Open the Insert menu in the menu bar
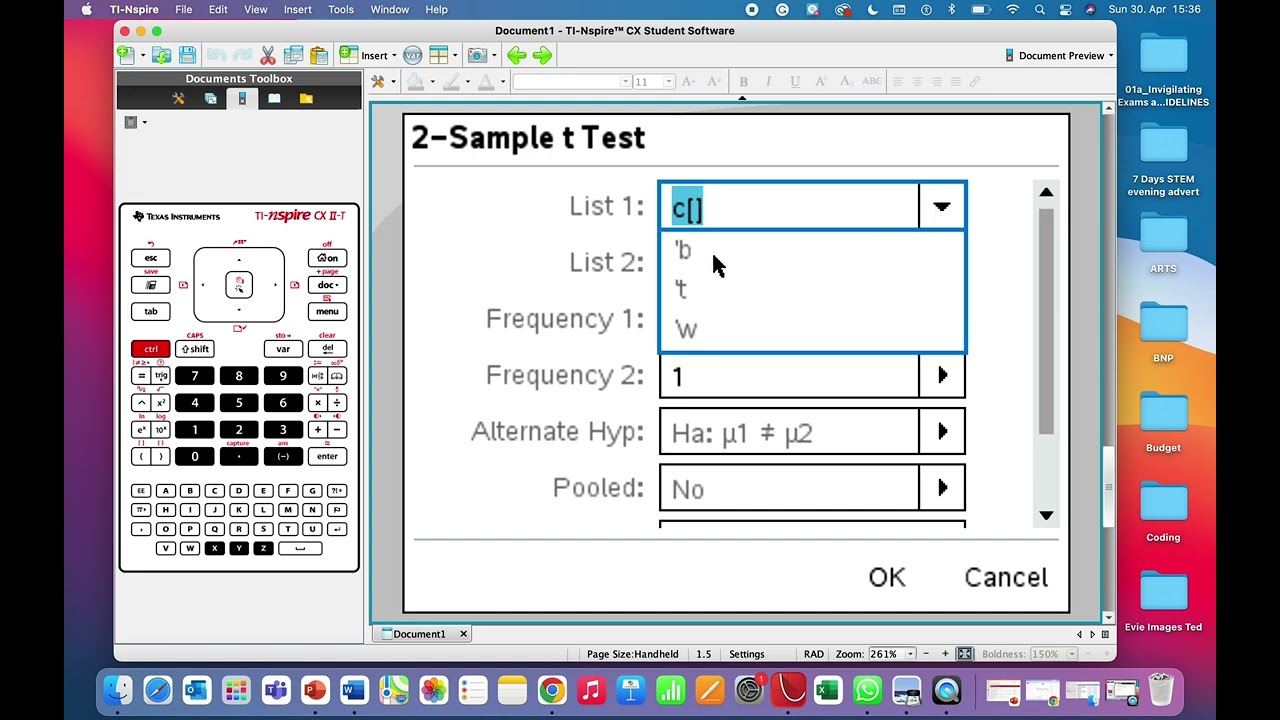Screen dimensions: 1280x720 click(297, 9)
